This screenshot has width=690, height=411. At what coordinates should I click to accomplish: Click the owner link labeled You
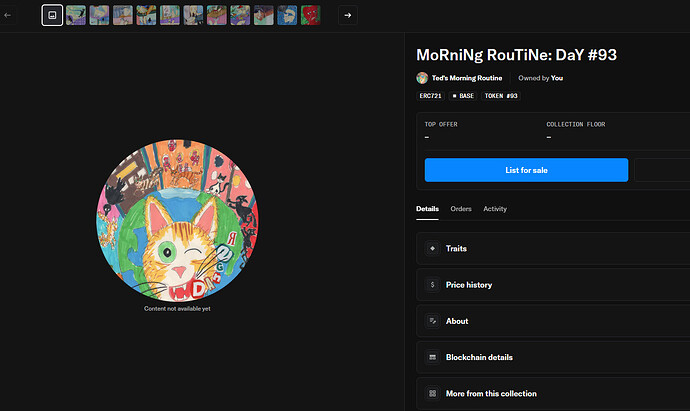[x=557, y=78]
